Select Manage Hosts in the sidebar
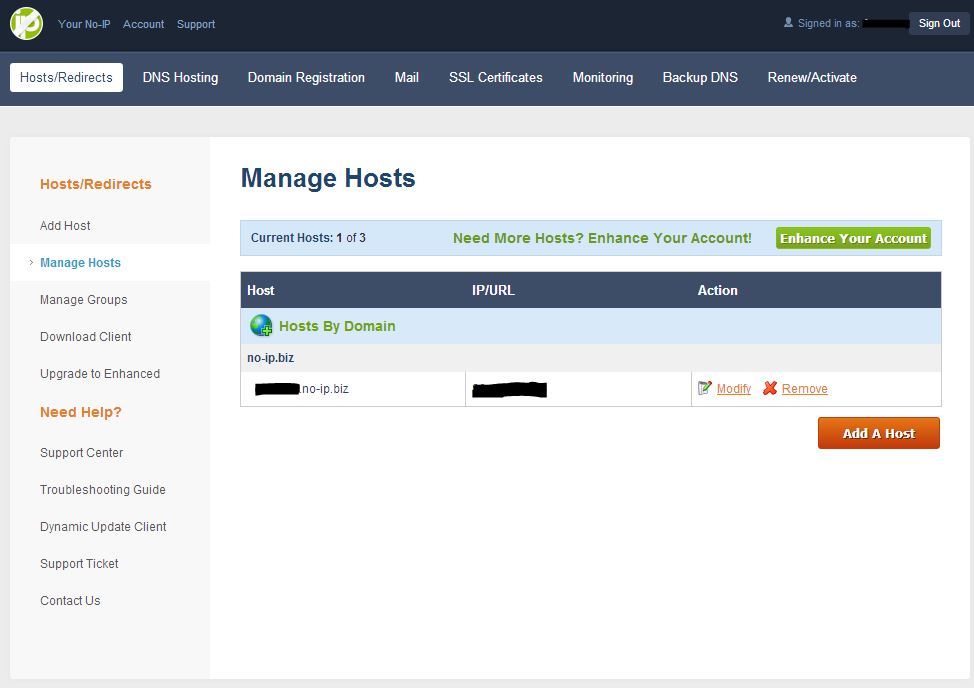Screen dimensions: 974x688 tap(80, 263)
